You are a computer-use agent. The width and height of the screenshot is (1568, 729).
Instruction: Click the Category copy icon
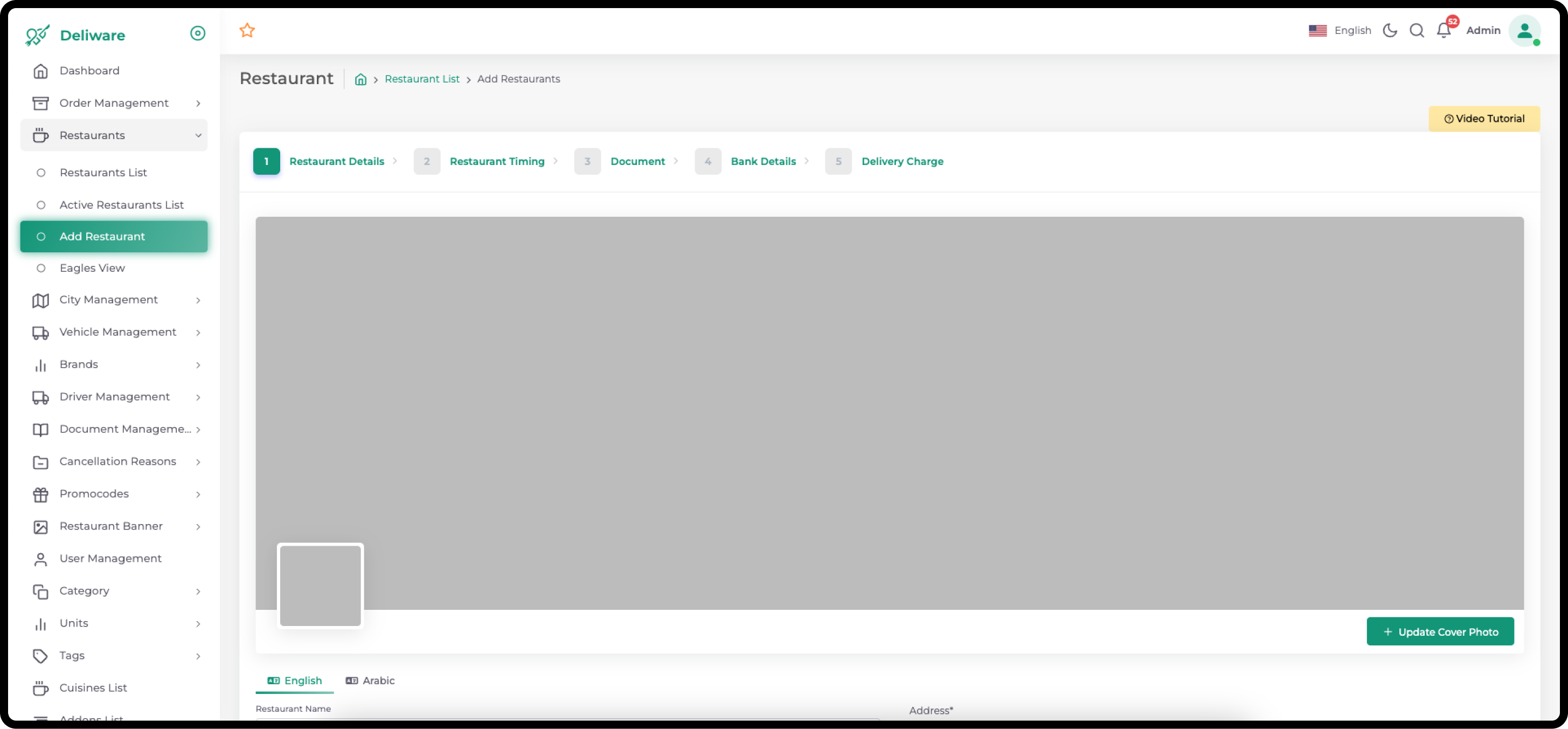click(40, 591)
